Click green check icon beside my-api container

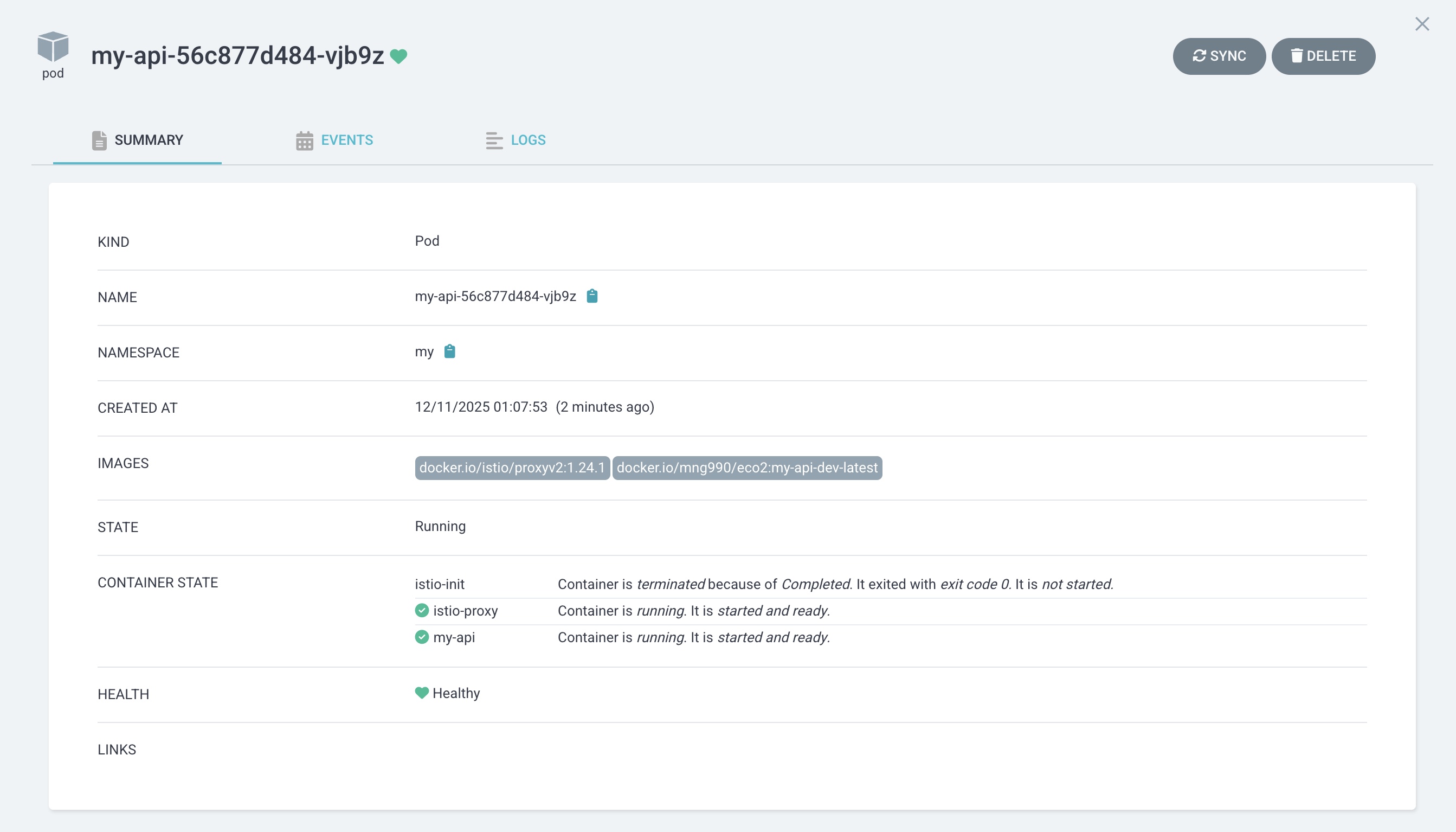tap(422, 637)
